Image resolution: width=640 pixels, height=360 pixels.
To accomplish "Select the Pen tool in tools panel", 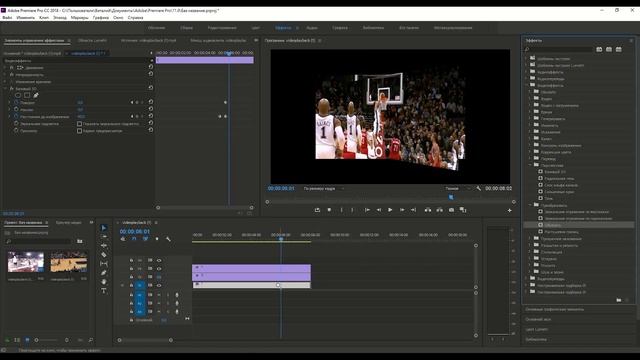I will [x=104, y=273].
